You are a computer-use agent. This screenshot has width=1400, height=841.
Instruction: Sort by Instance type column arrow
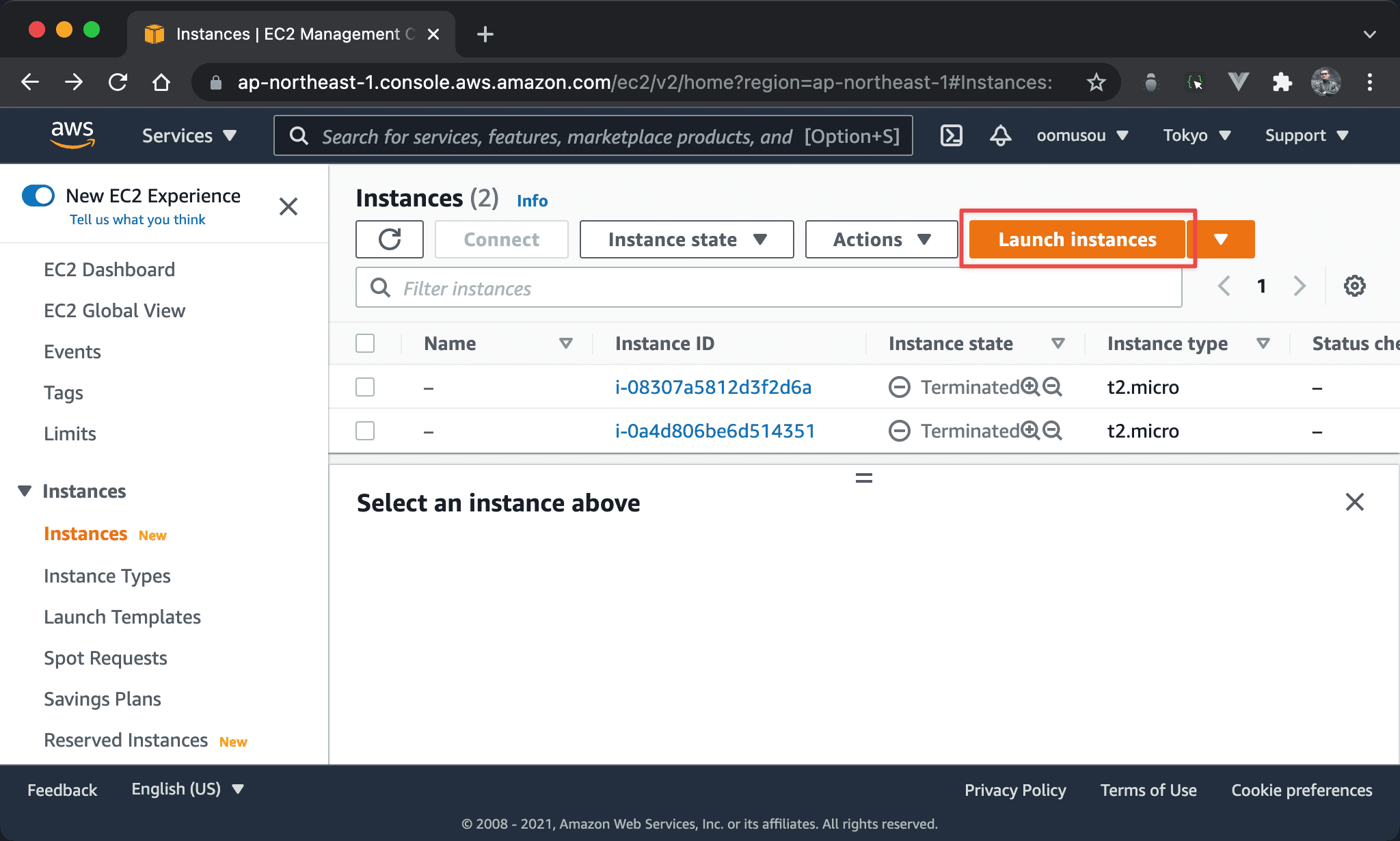pos(1263,343)
